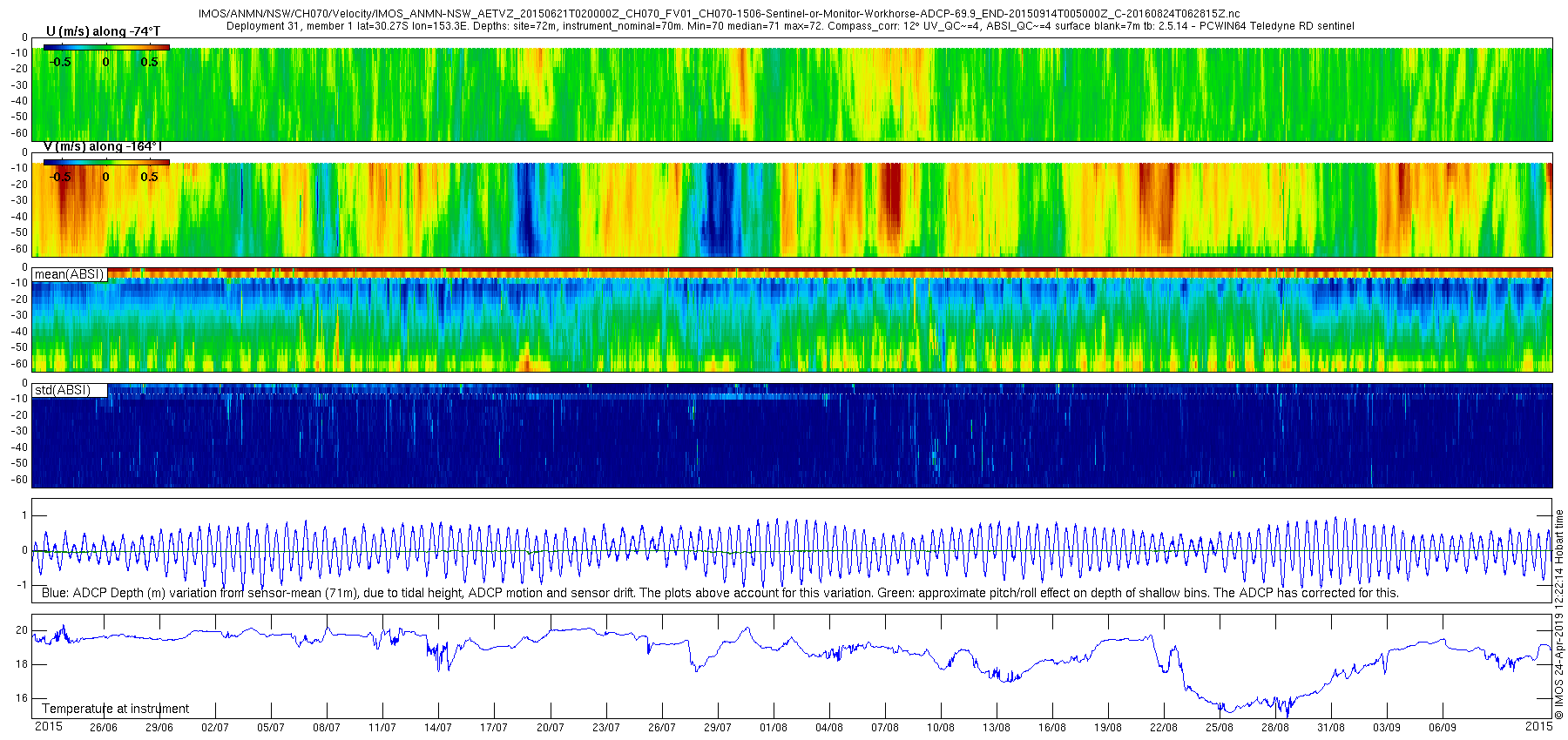Click the '25/08' date tick label
This screenshot has width=1568, height=740.
coord(1219,728)
